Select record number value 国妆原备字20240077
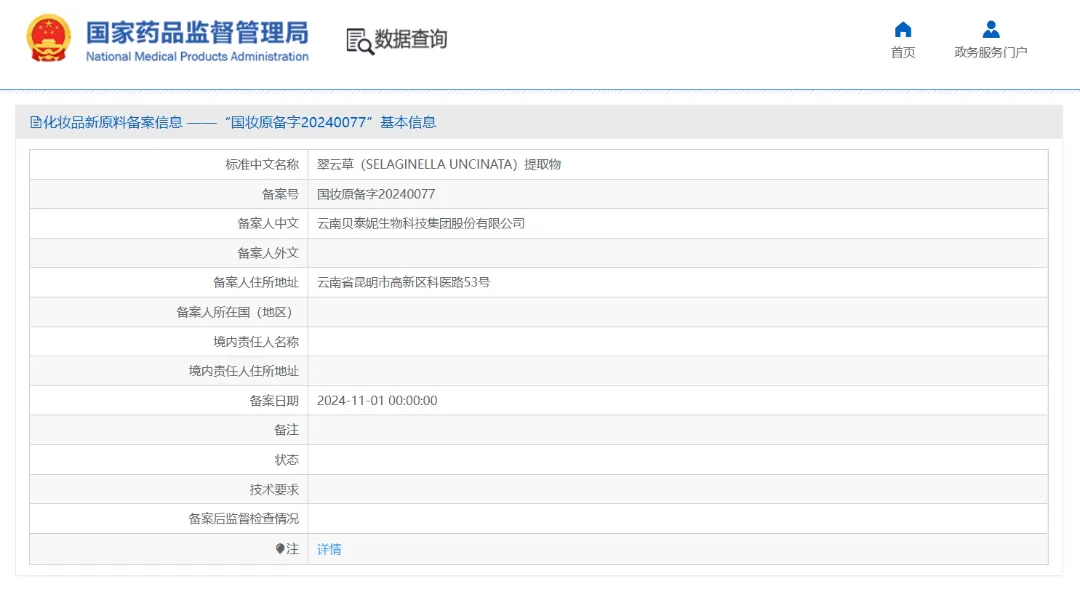Screen dimensions: 1080x592 point(376,194)
